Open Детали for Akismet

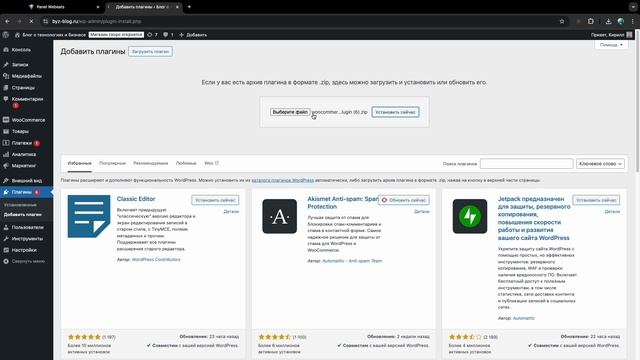coord(422,211)
